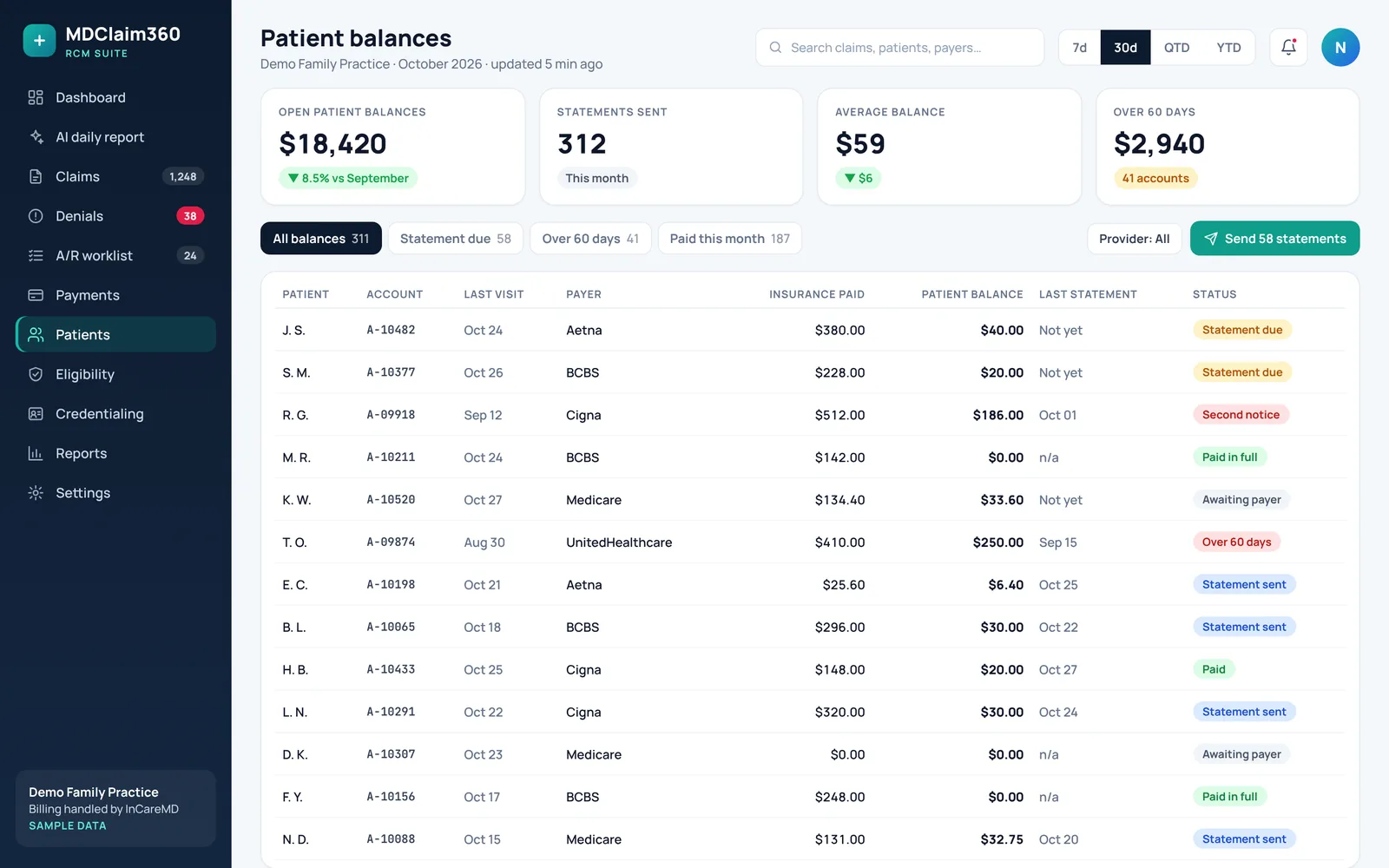Open the Denials section

115,216
